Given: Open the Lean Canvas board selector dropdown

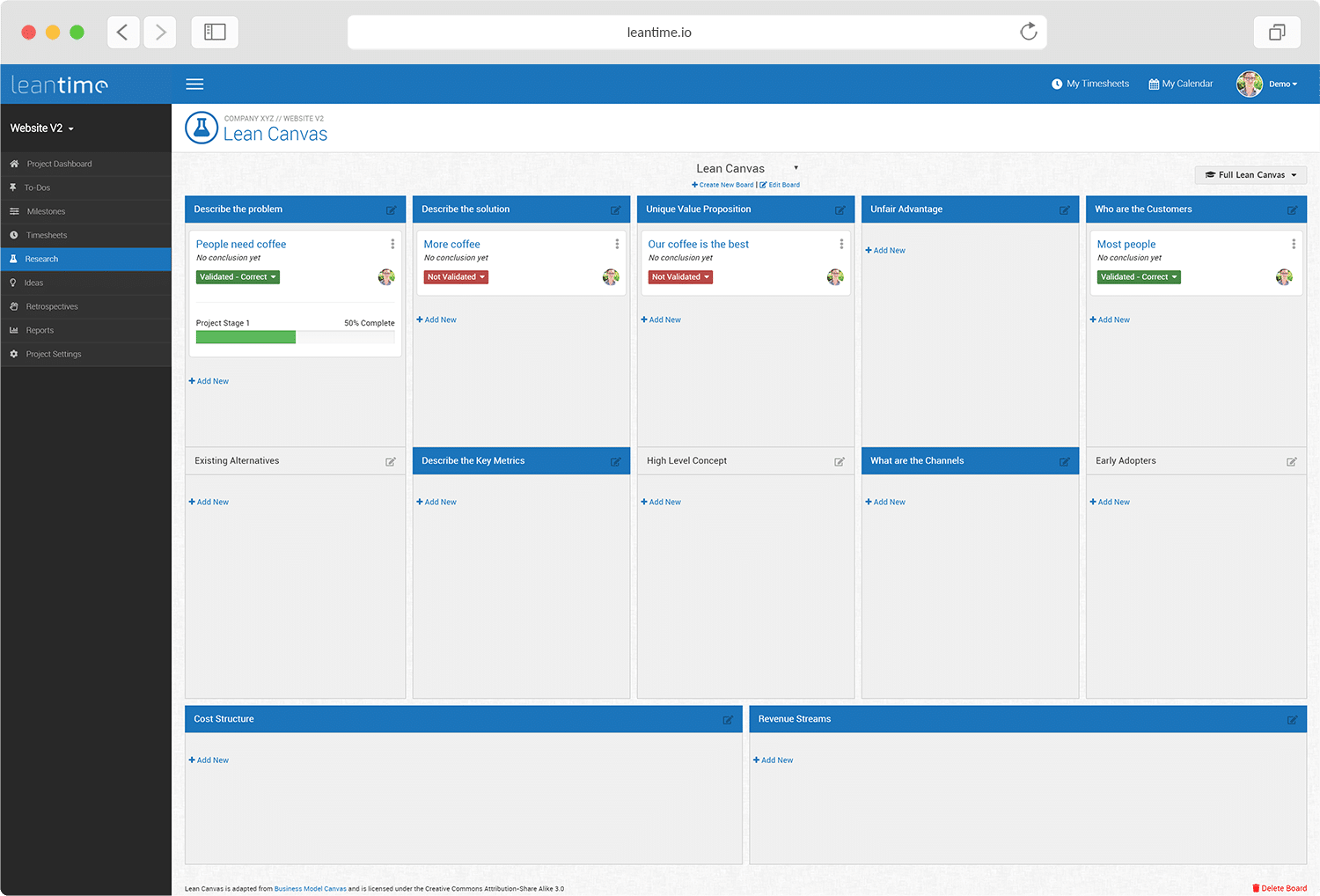Looking at the screenshot, I should [746, 168].
